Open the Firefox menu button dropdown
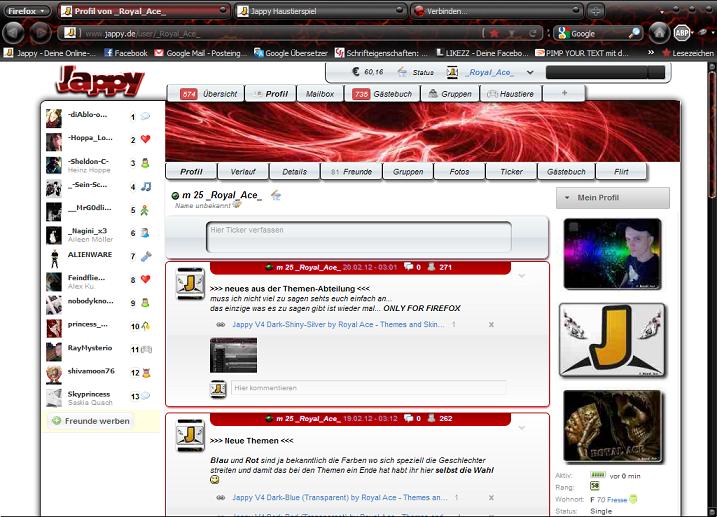Image resolution: width=717 pixels, height=517 pixels. (x=26, y=11)
